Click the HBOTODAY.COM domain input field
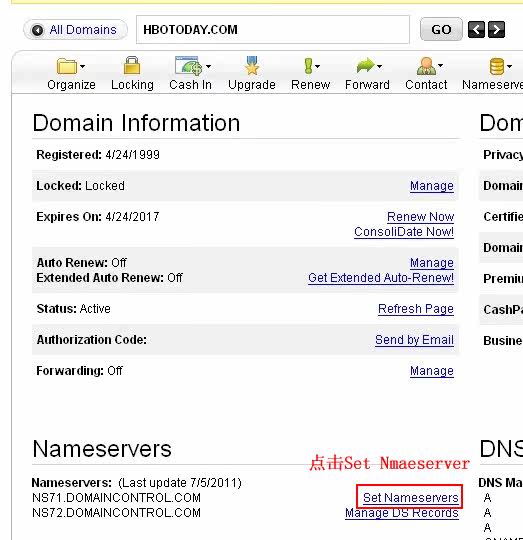The width and height of the screenshot is (523, 540). [x=273, y=30]
